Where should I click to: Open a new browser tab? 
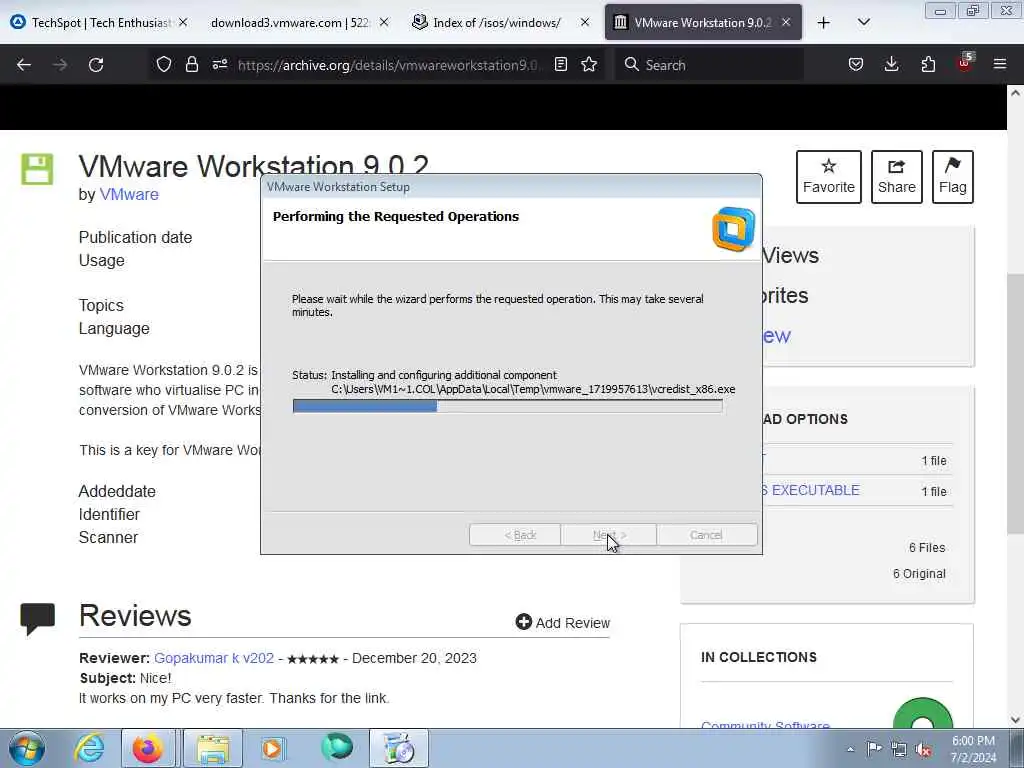pos(824,23)
